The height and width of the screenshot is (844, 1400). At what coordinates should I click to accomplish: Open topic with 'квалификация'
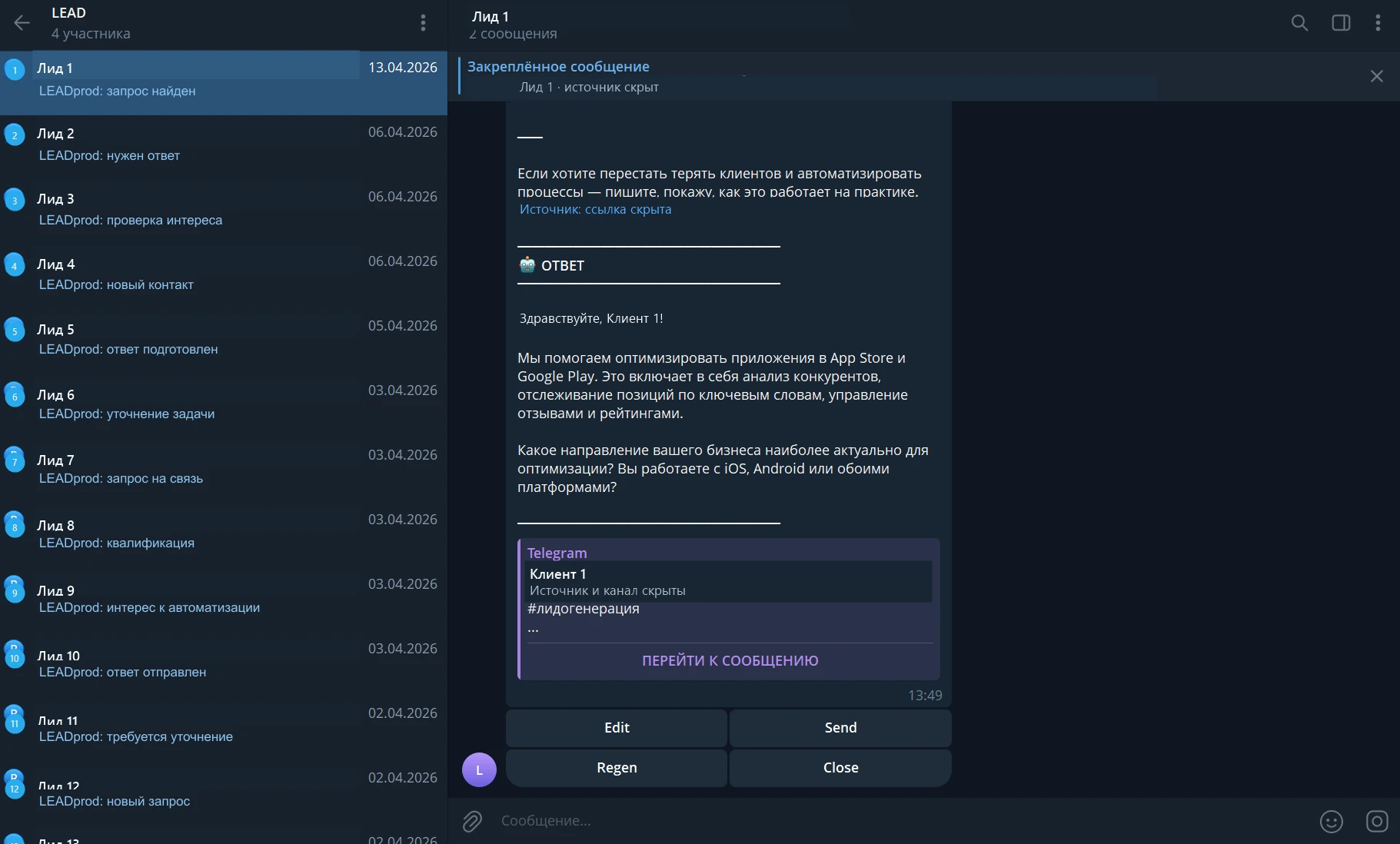[x=223, y=535]
